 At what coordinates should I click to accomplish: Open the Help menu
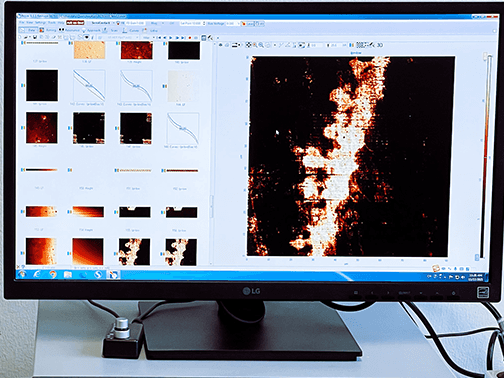[61, 23]
